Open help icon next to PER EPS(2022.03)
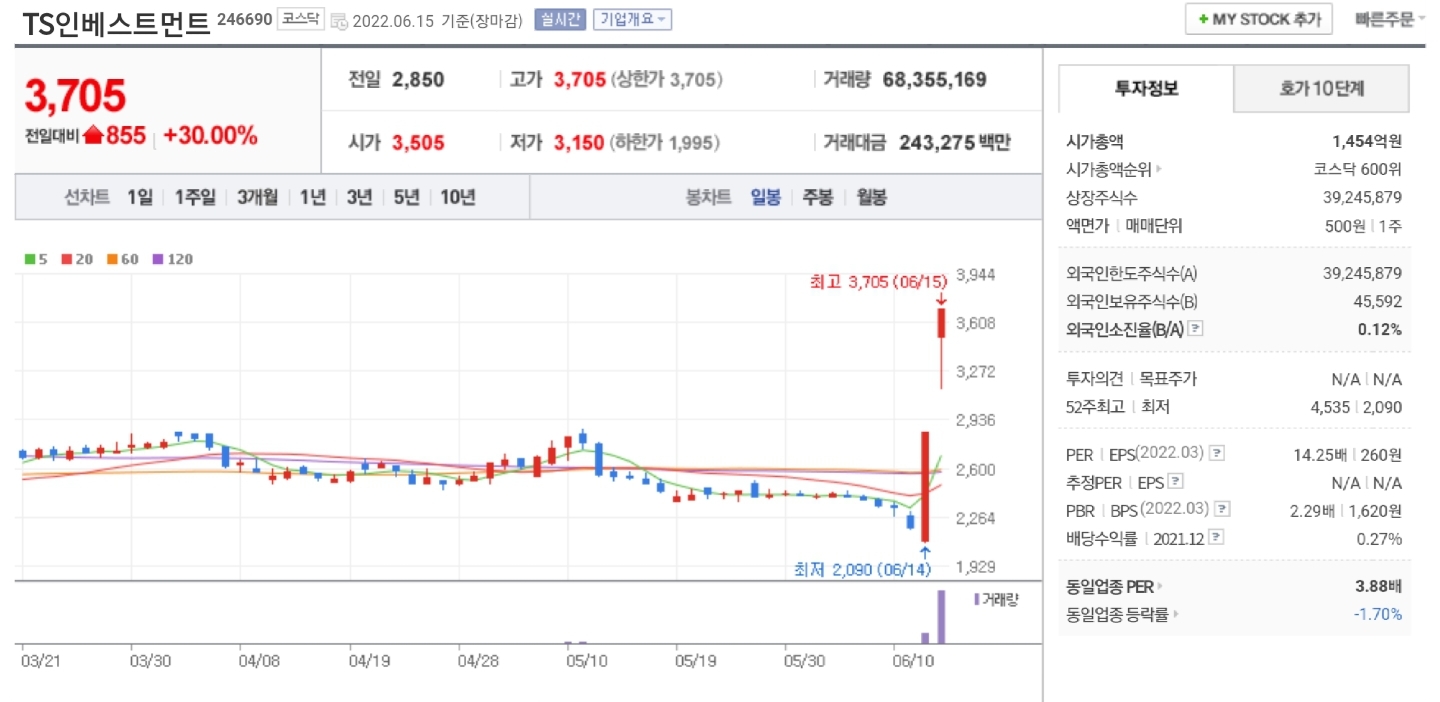 coord(1216,453)
